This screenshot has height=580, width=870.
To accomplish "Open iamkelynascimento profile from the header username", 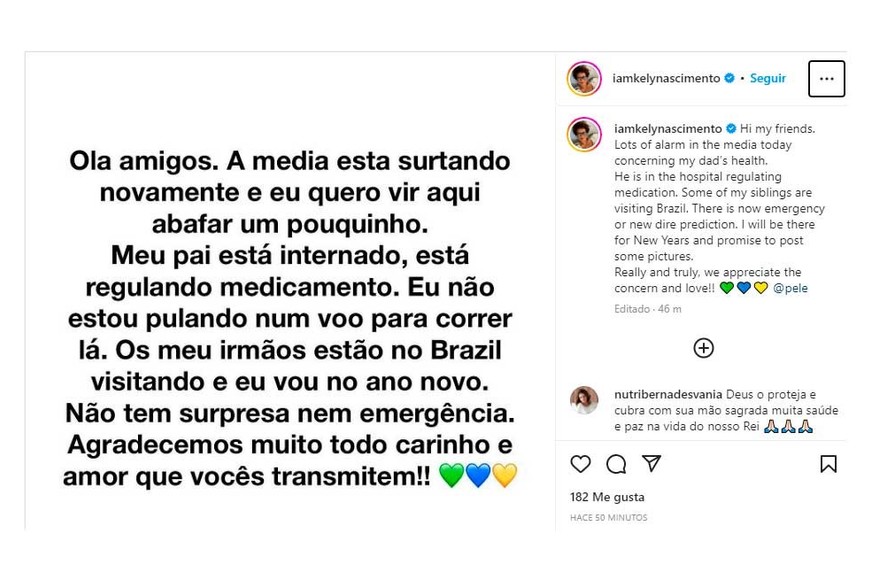I will click(x=667, y=78).
